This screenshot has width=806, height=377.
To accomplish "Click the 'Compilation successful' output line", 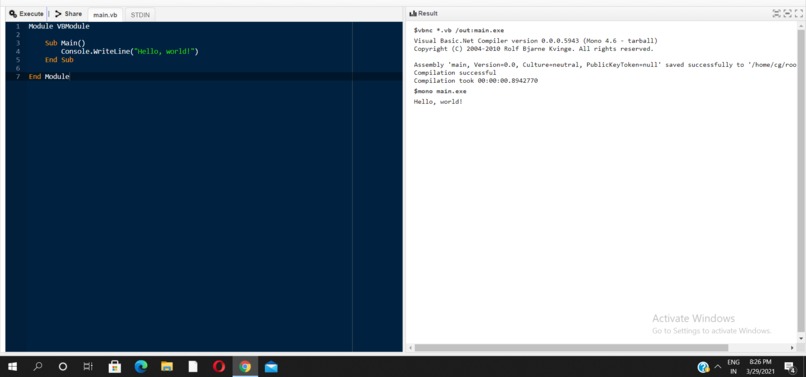I will [x=455, y=73].
